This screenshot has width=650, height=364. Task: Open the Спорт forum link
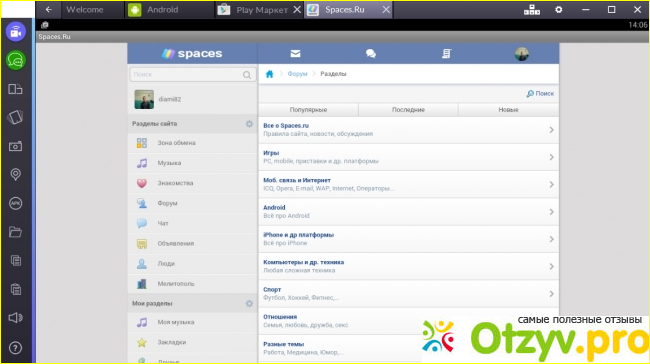point(272,290)
